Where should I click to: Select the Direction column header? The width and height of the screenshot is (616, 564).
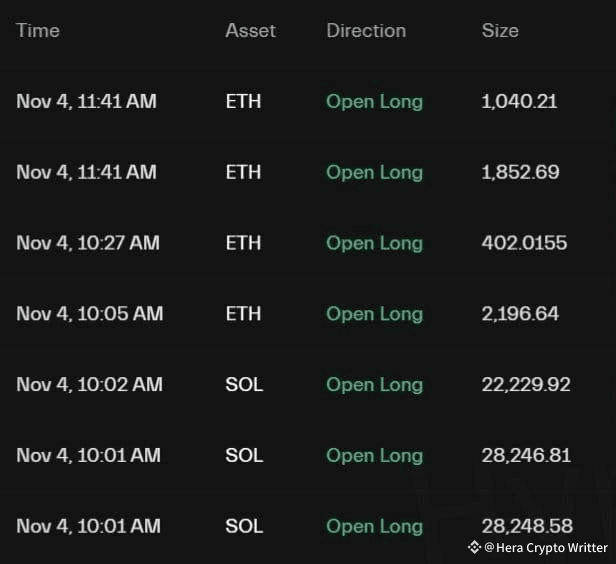(366, 30)
